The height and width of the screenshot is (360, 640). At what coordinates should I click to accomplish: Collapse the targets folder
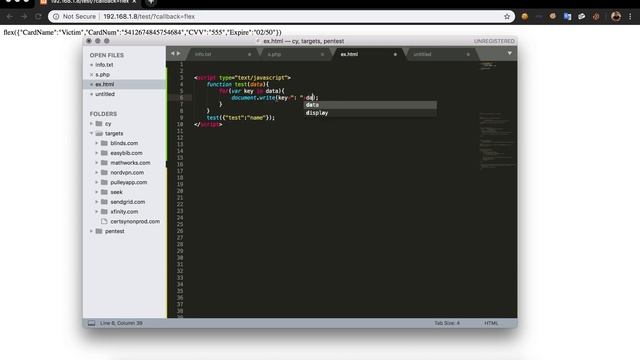point(91,133)
